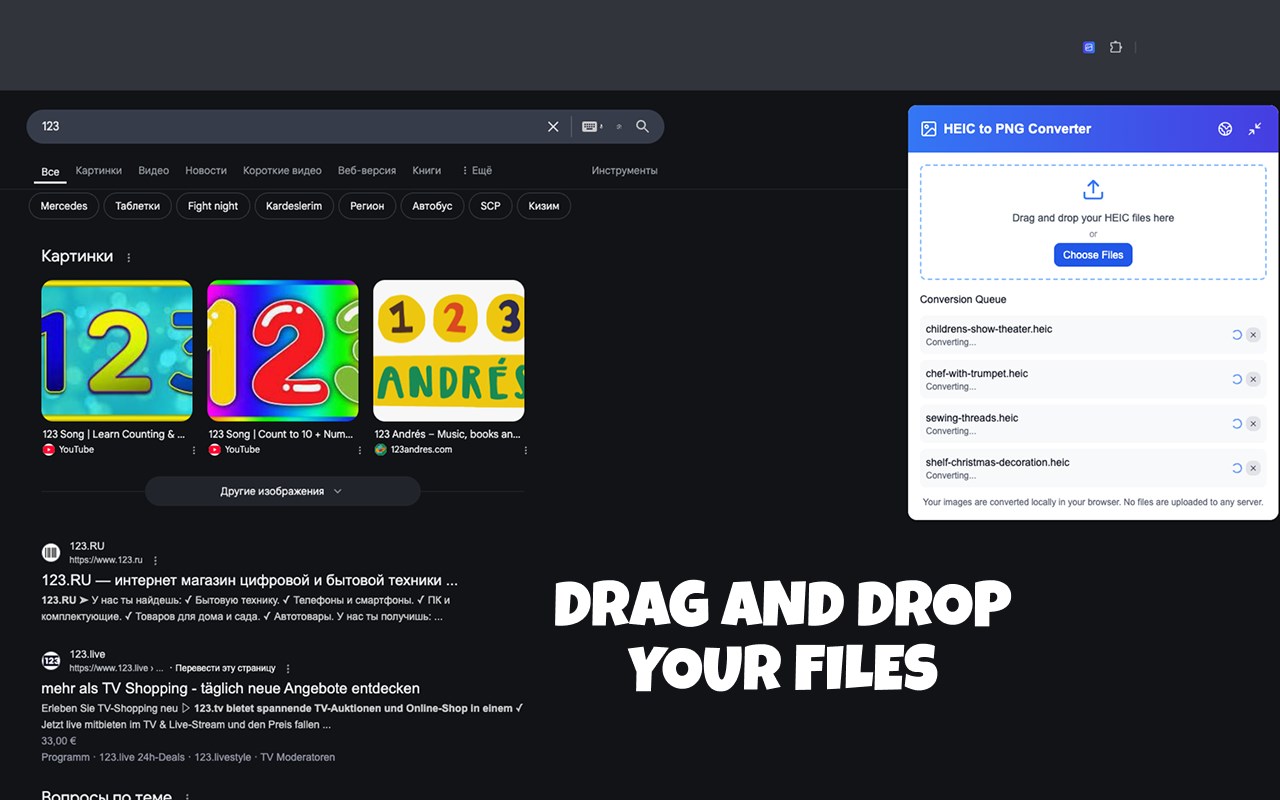Open the on-screen keyboard icon in search bar
Viewport: 1280px width, 800px height.
click(590, 127)
